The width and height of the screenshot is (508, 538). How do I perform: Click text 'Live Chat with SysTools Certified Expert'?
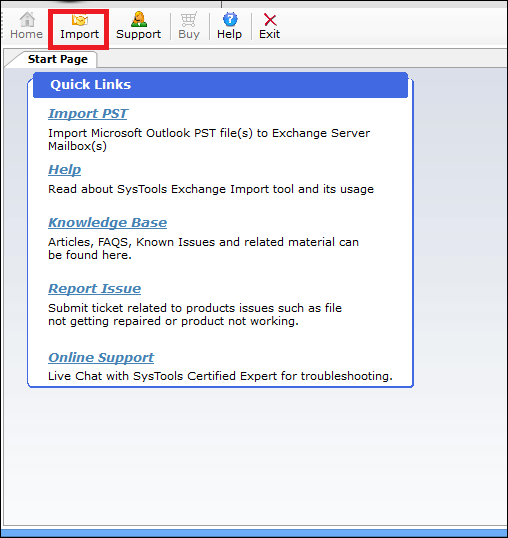[162, 376]
